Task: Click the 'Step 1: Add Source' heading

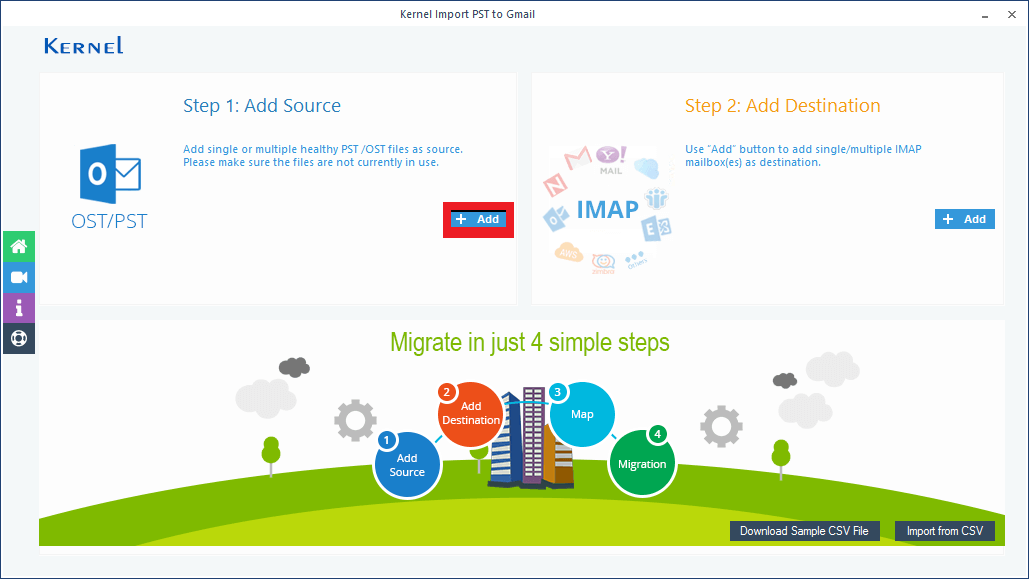Action: pos(262,106)
